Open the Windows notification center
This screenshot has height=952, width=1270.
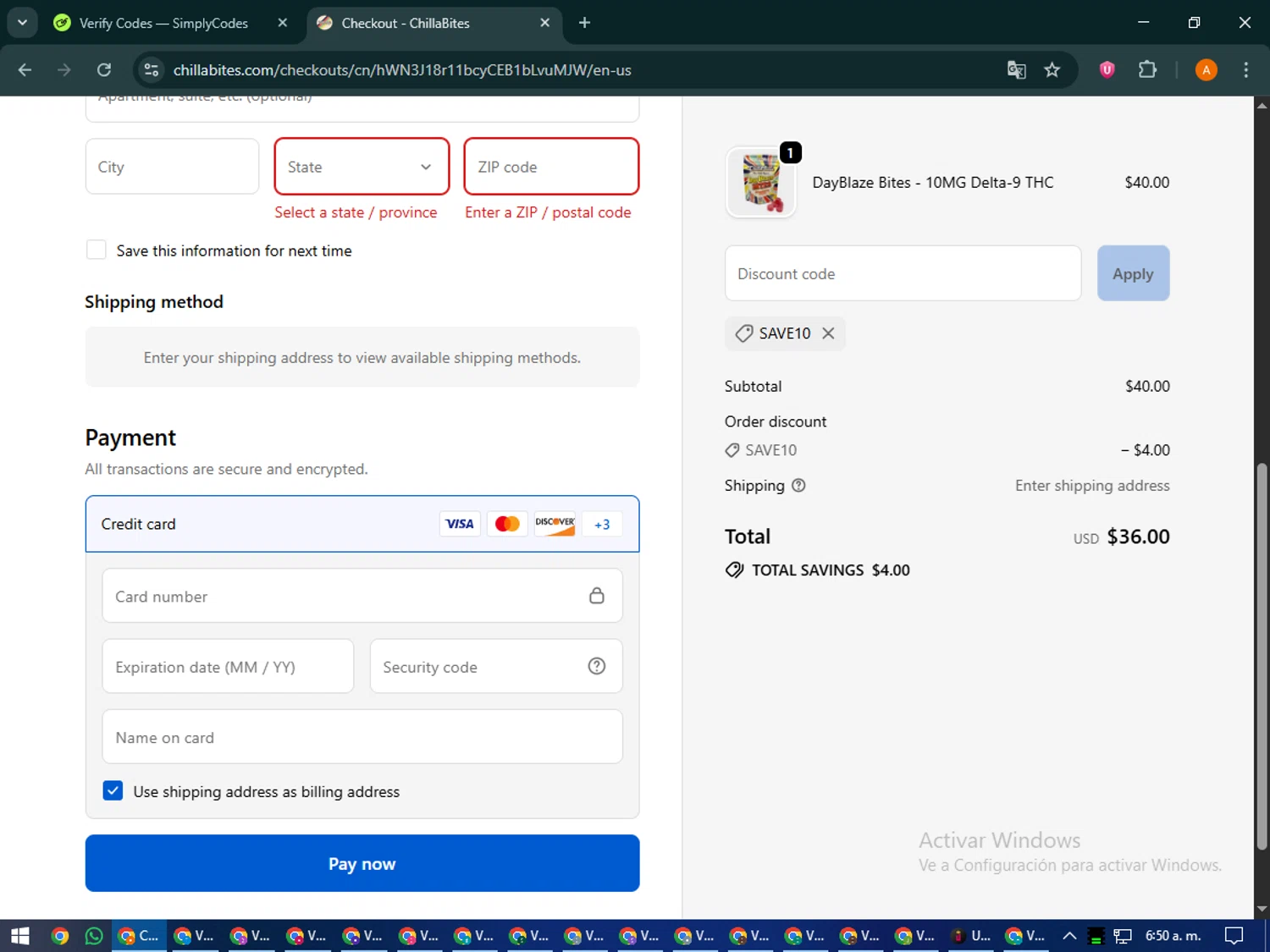(1234, 935)
